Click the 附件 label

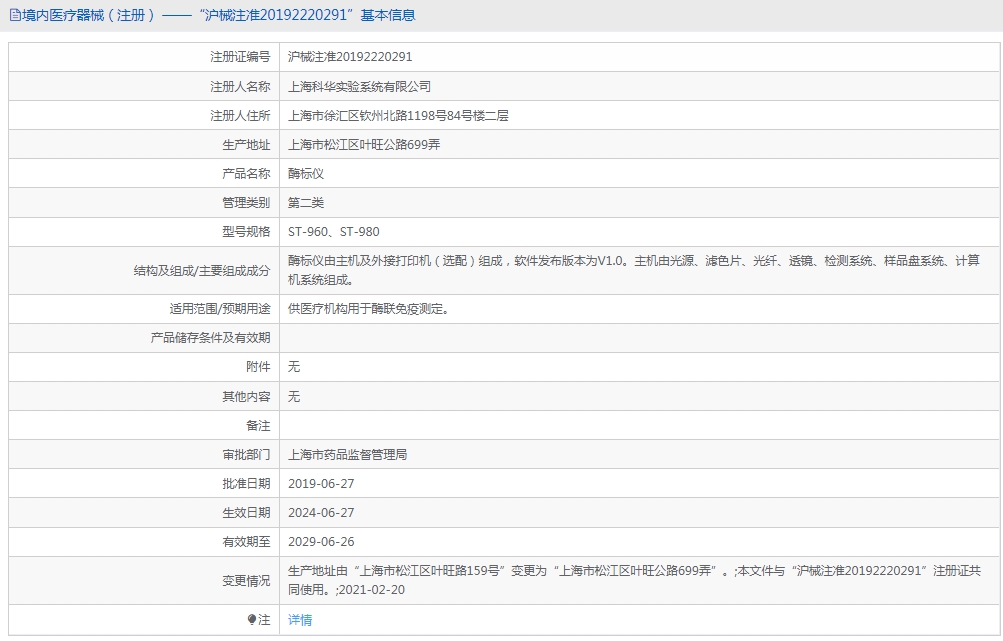pos(258,367)
